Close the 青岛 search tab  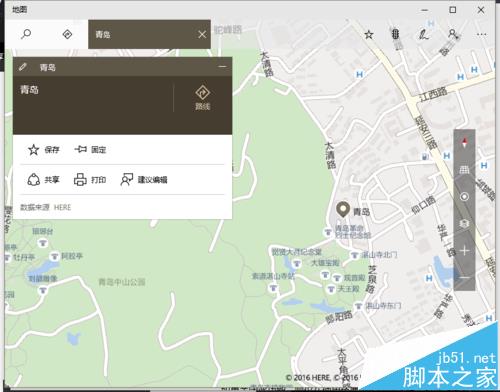pyautogui.click(x=202, y=34)
